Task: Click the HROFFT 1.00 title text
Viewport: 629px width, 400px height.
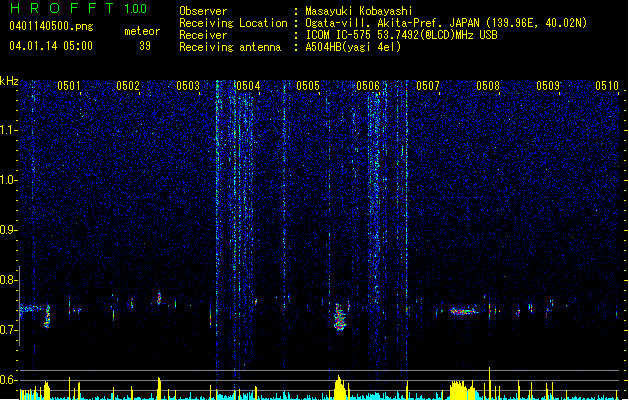Action: [79, 8]
